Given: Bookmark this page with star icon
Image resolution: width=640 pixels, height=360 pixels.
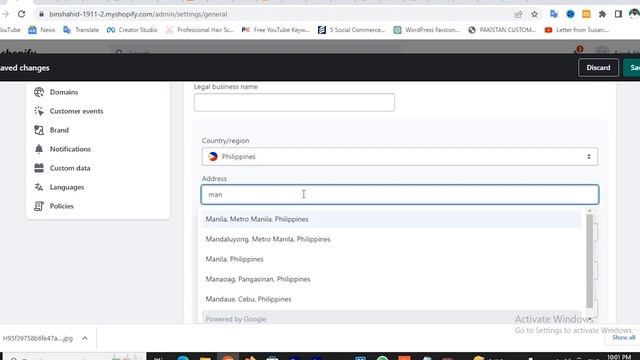Looking at the screenshot, I should pos(534,14).
